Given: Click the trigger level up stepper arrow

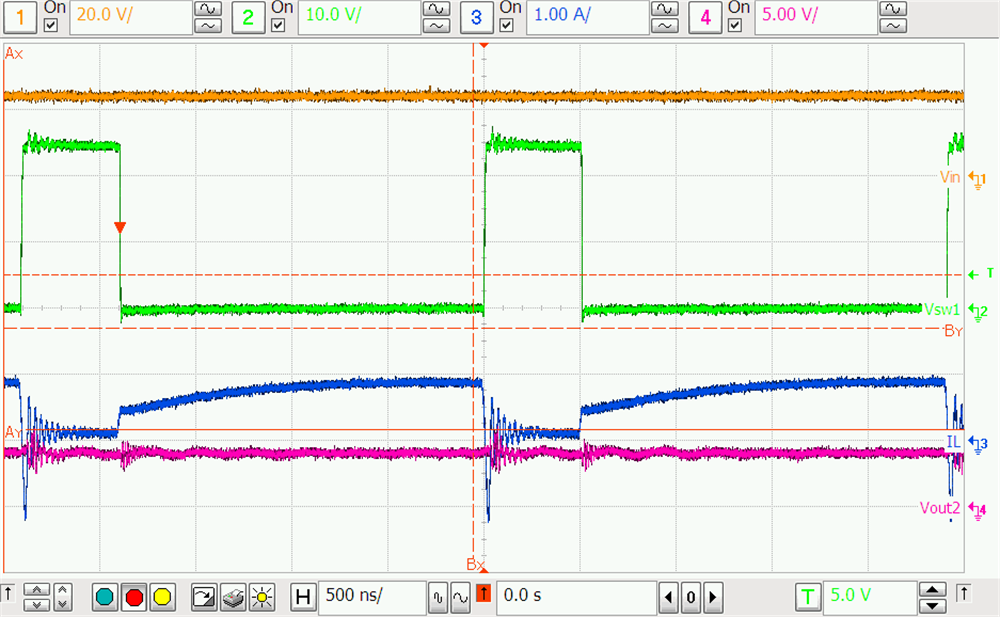Looking at the screenshot, I should [932, 590].
